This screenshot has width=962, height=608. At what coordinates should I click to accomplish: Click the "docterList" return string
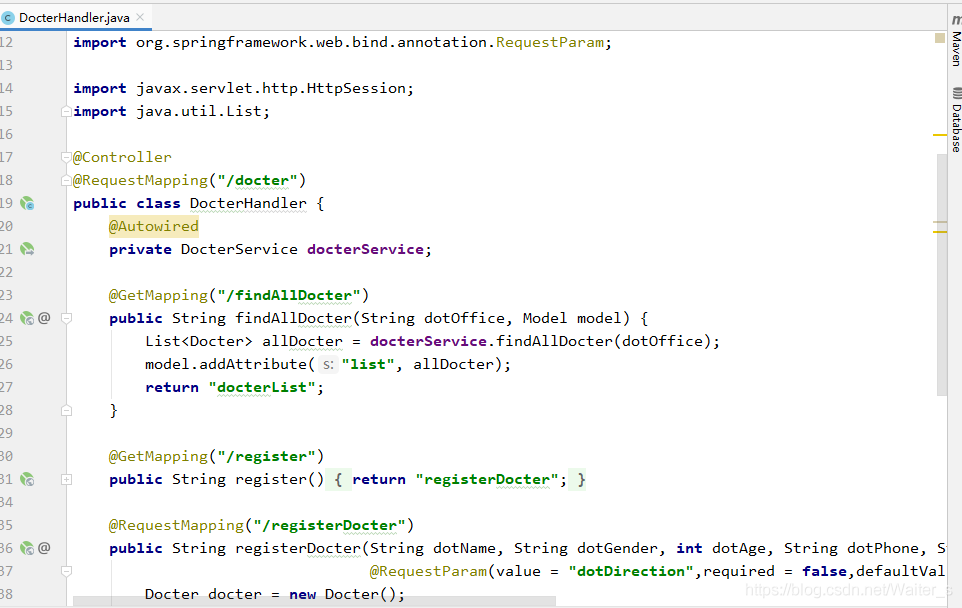click(x=262, y=388)
